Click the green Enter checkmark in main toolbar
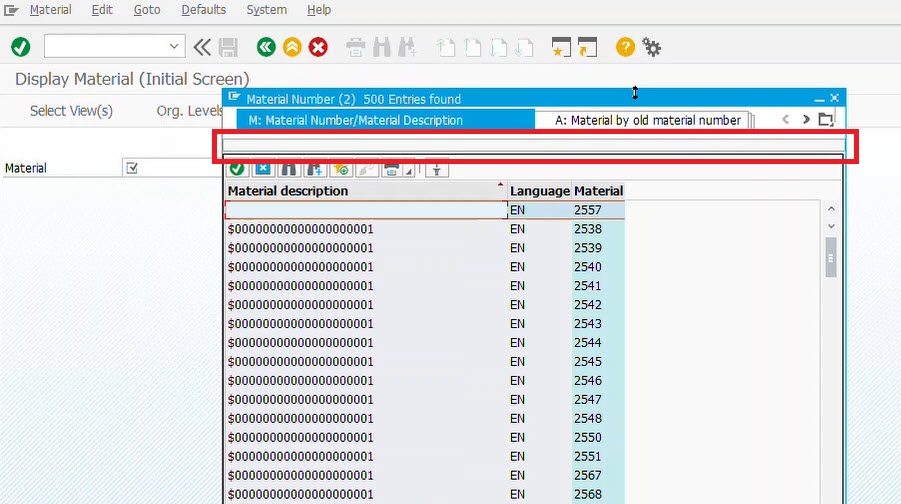 (21, 47)
